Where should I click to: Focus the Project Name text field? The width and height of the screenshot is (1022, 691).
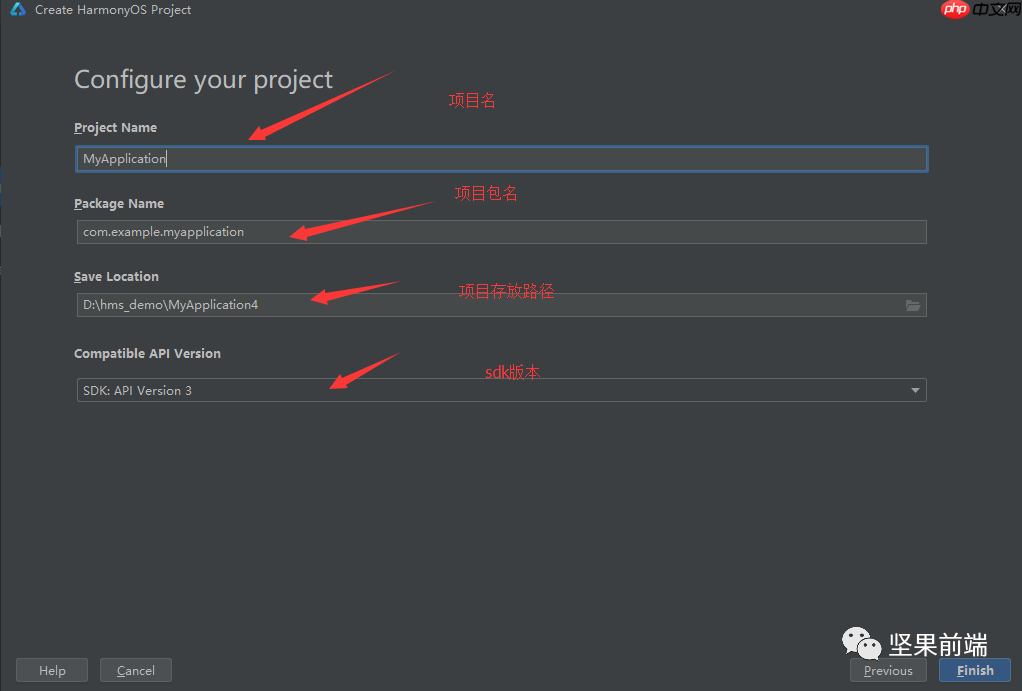(x=500, y=159)
